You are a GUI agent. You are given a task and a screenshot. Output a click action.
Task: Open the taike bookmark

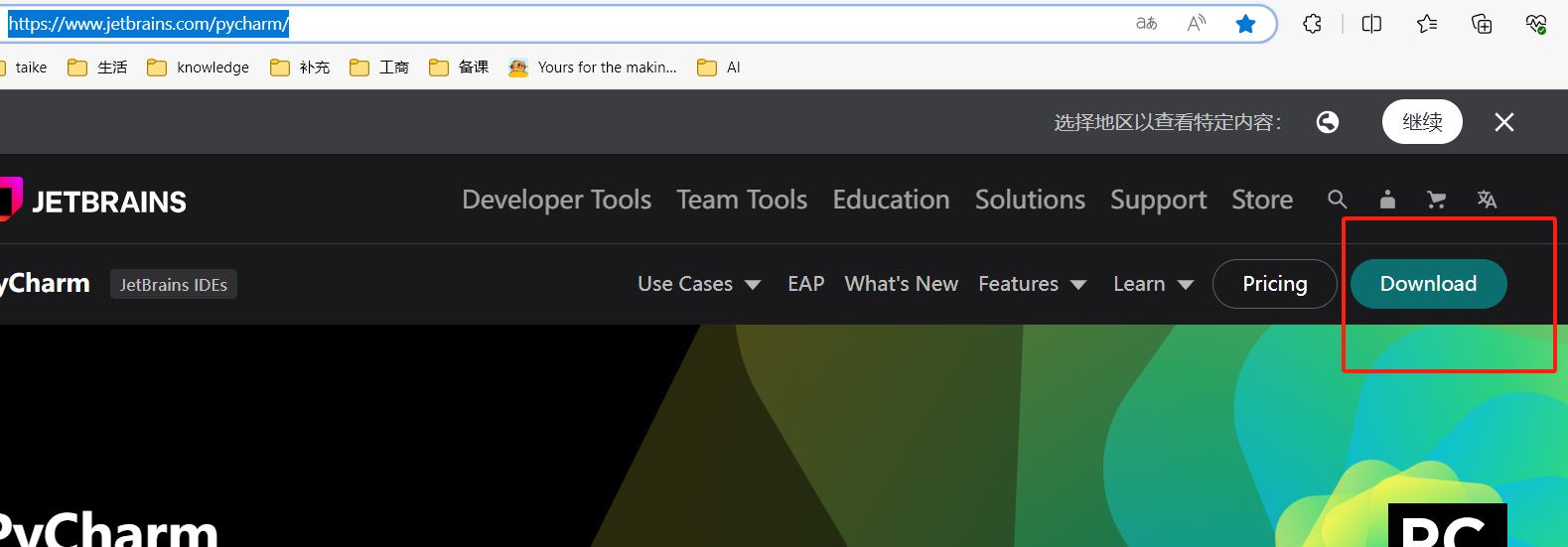24,68
